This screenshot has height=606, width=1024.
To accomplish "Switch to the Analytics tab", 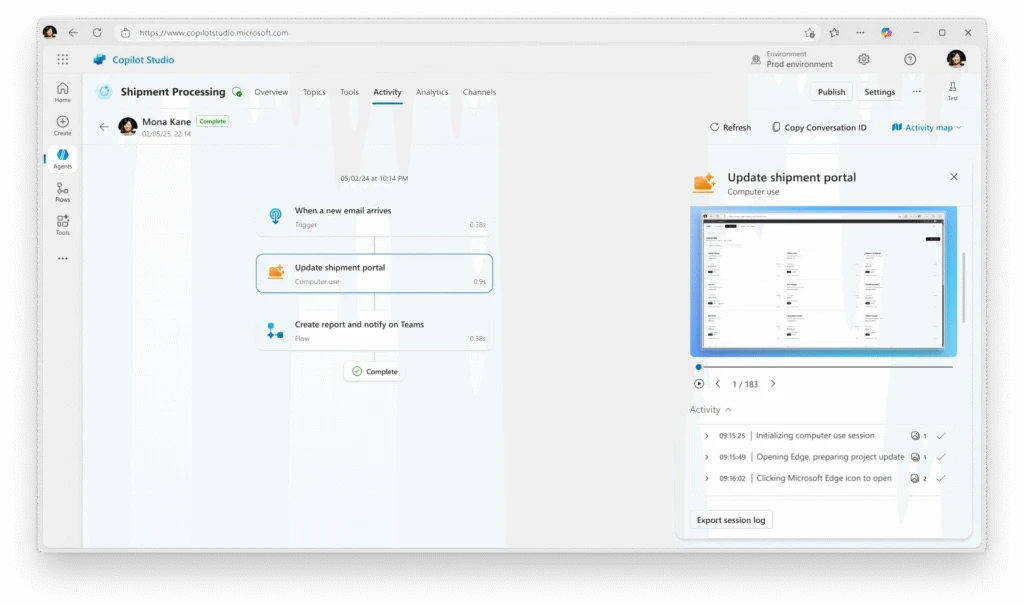I will pos(432,91).
